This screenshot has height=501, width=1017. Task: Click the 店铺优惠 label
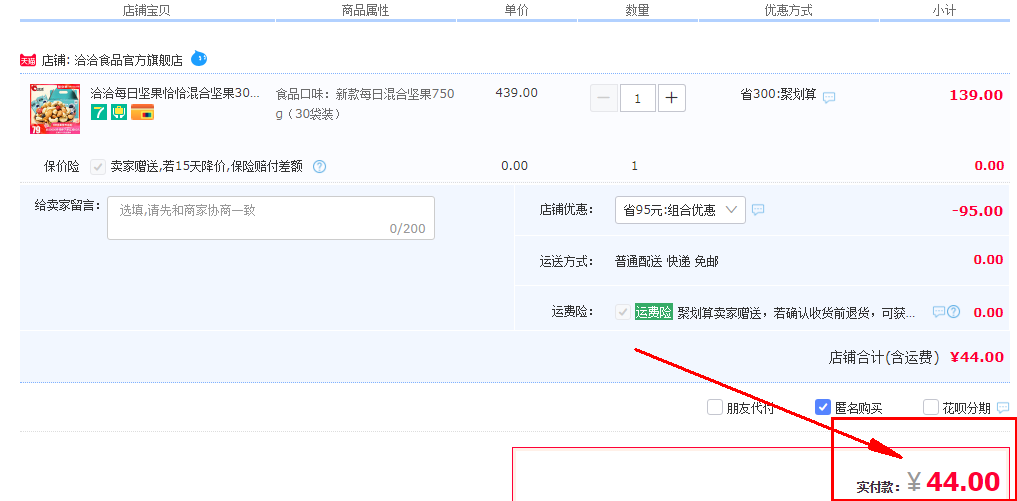566,210
